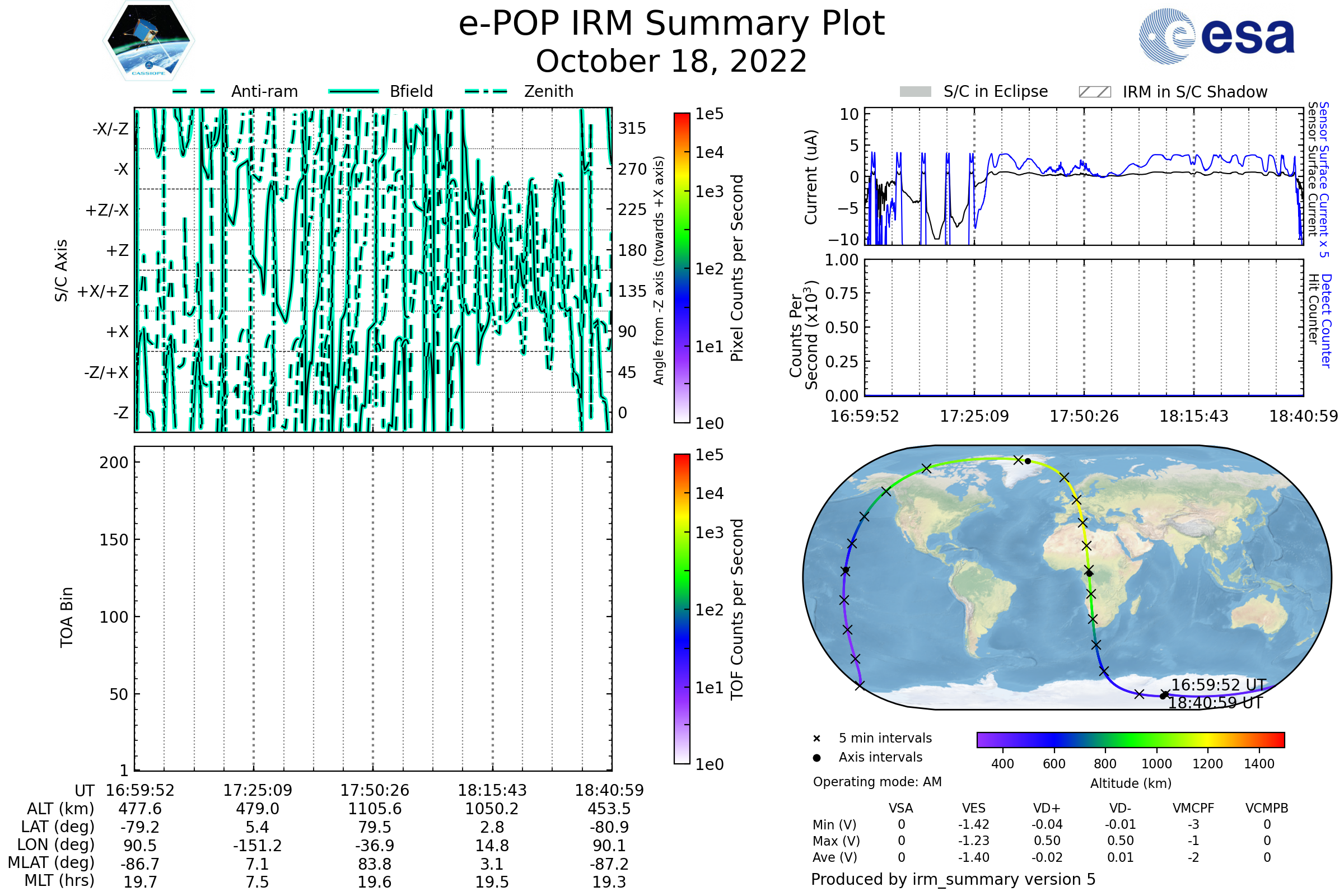Click the CASSIOPE satellite mission logo

(x=148, y=41)
